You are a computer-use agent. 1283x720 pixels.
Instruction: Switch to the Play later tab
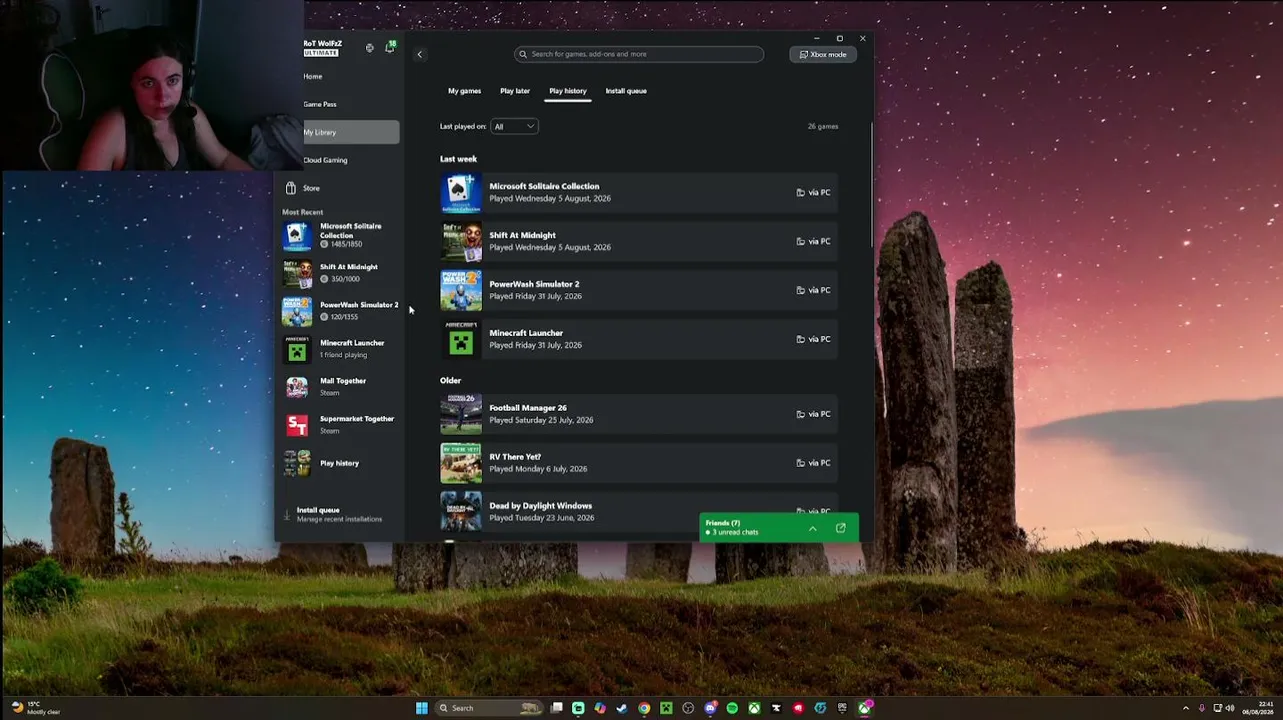click(x=515, y=91)
